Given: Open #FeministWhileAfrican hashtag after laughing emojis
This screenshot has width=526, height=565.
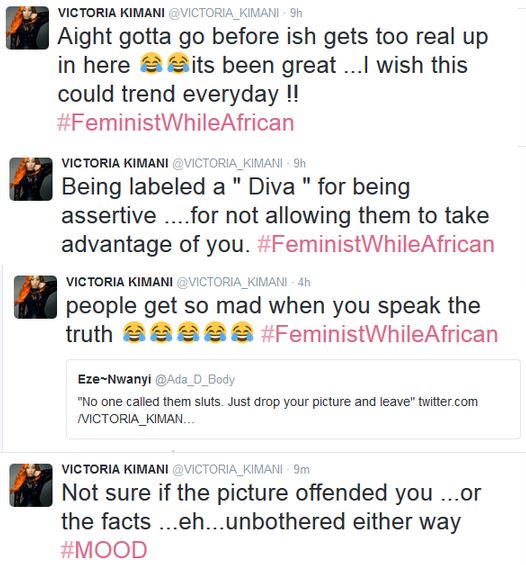Looking at the screenshot, I should click(379, 334).
